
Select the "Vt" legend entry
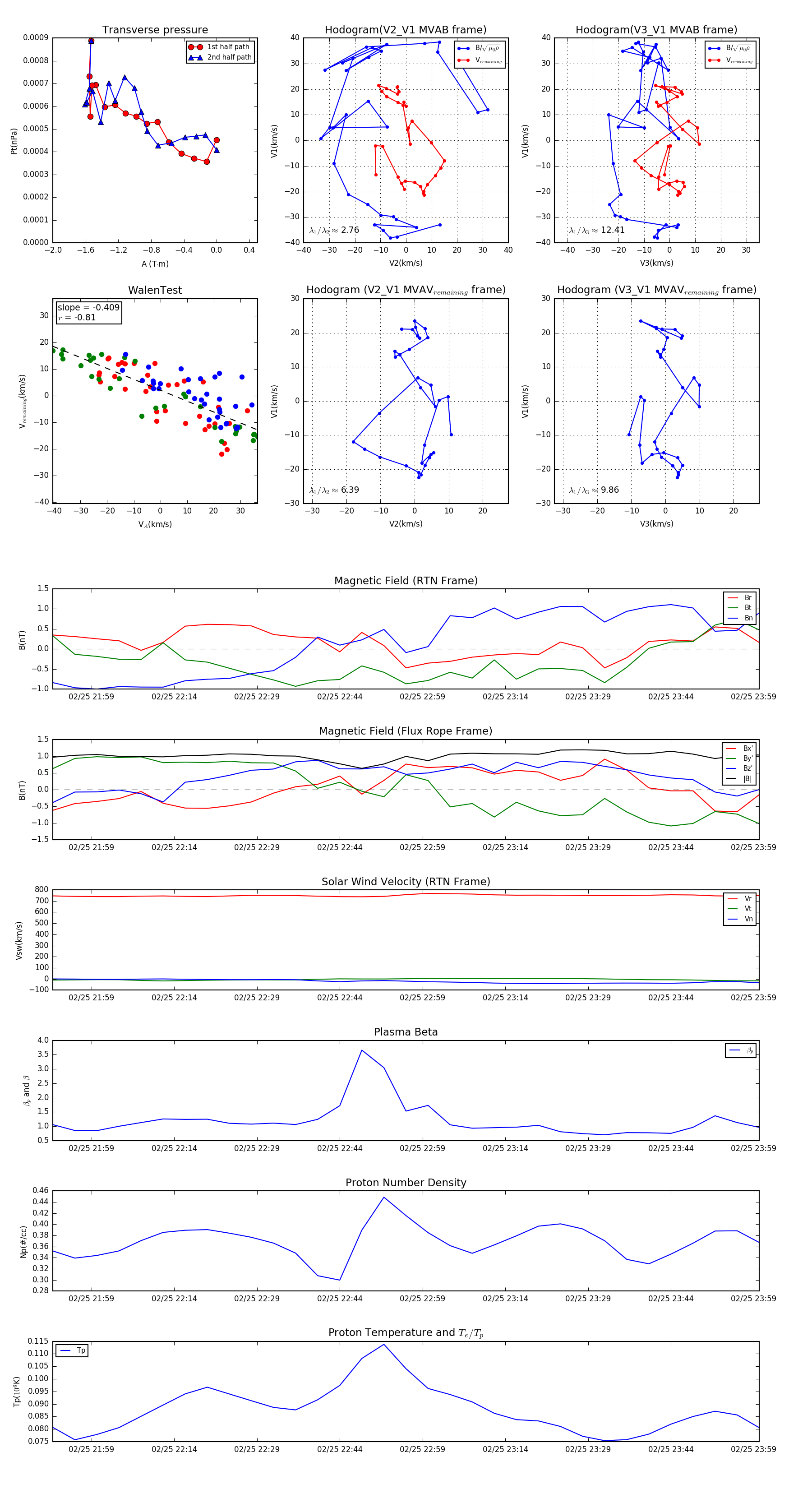click(740, 909)
